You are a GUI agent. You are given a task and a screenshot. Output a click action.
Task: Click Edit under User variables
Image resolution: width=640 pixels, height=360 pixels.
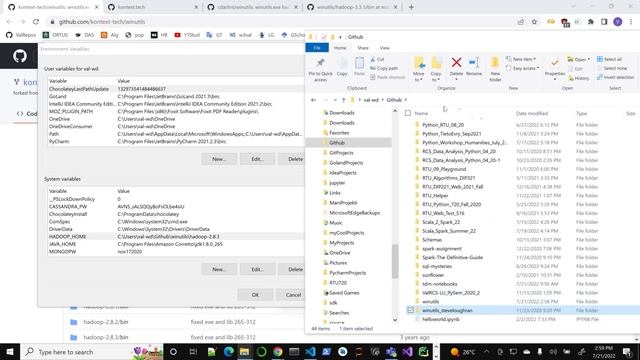257,159
